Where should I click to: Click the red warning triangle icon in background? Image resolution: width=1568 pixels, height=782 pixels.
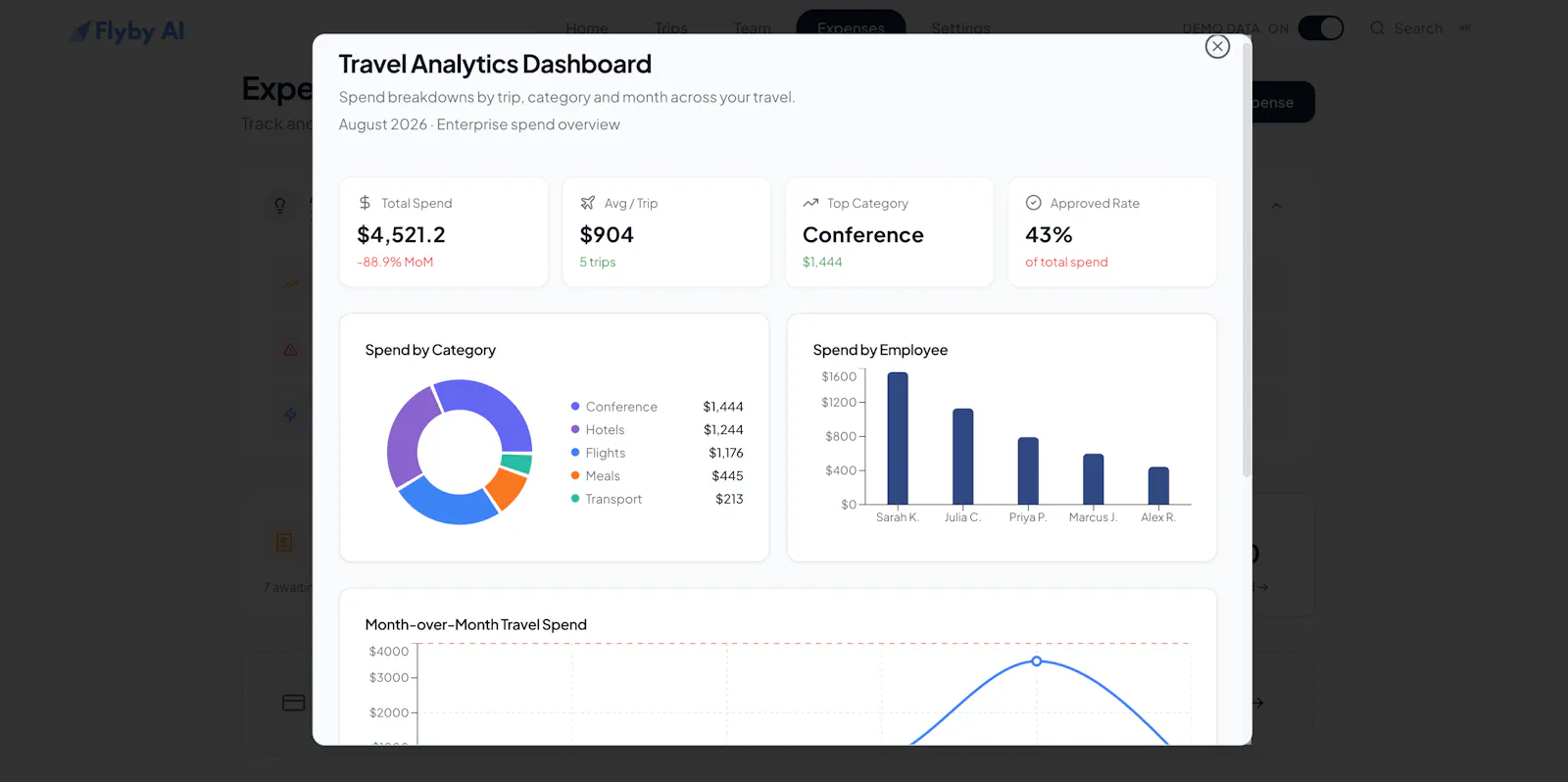[290, 349]
